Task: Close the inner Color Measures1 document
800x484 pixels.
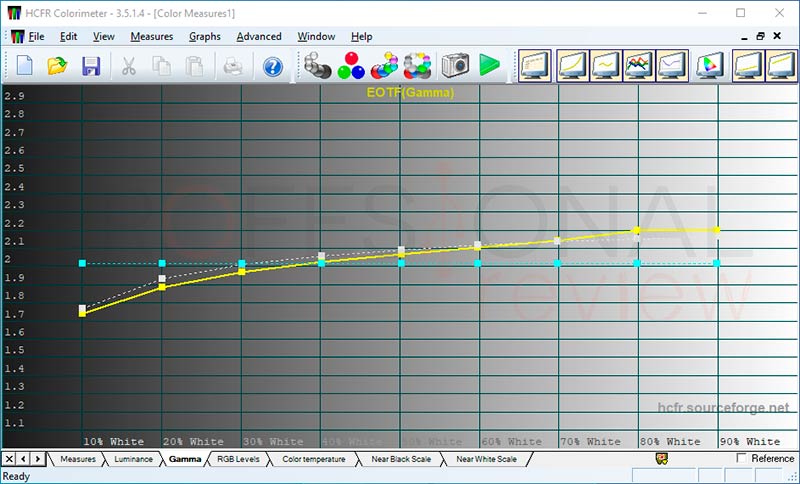Action: 777,36
